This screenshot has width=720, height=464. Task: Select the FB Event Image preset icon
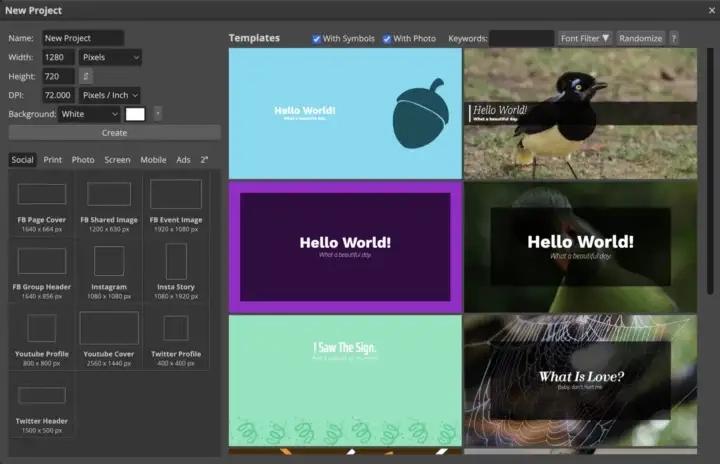click(x=176, y=194)
